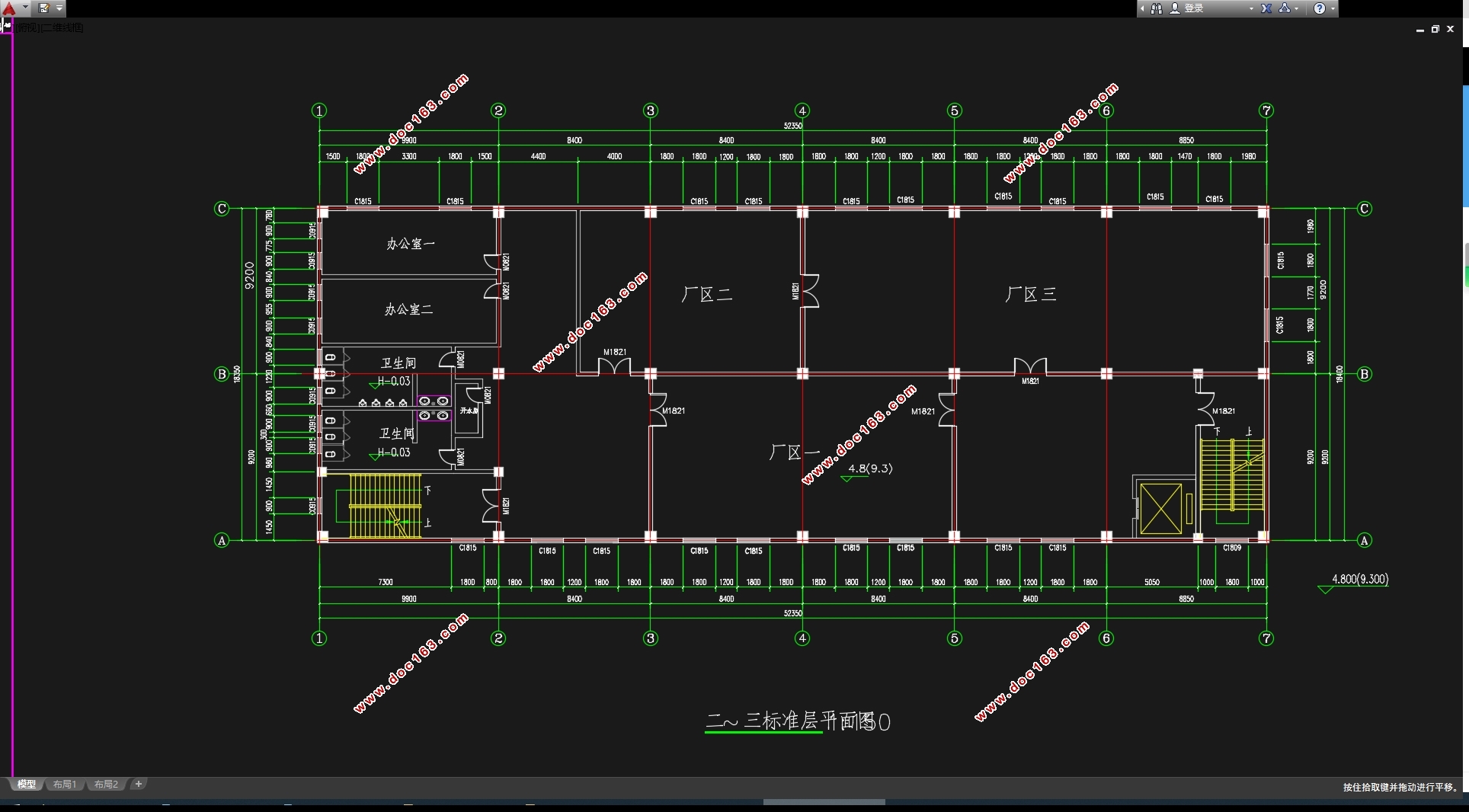The height and width of the screenshot is (812, 1469).
Task: Select the elevator shaft cross symbol
Action: click(1161, 508)
